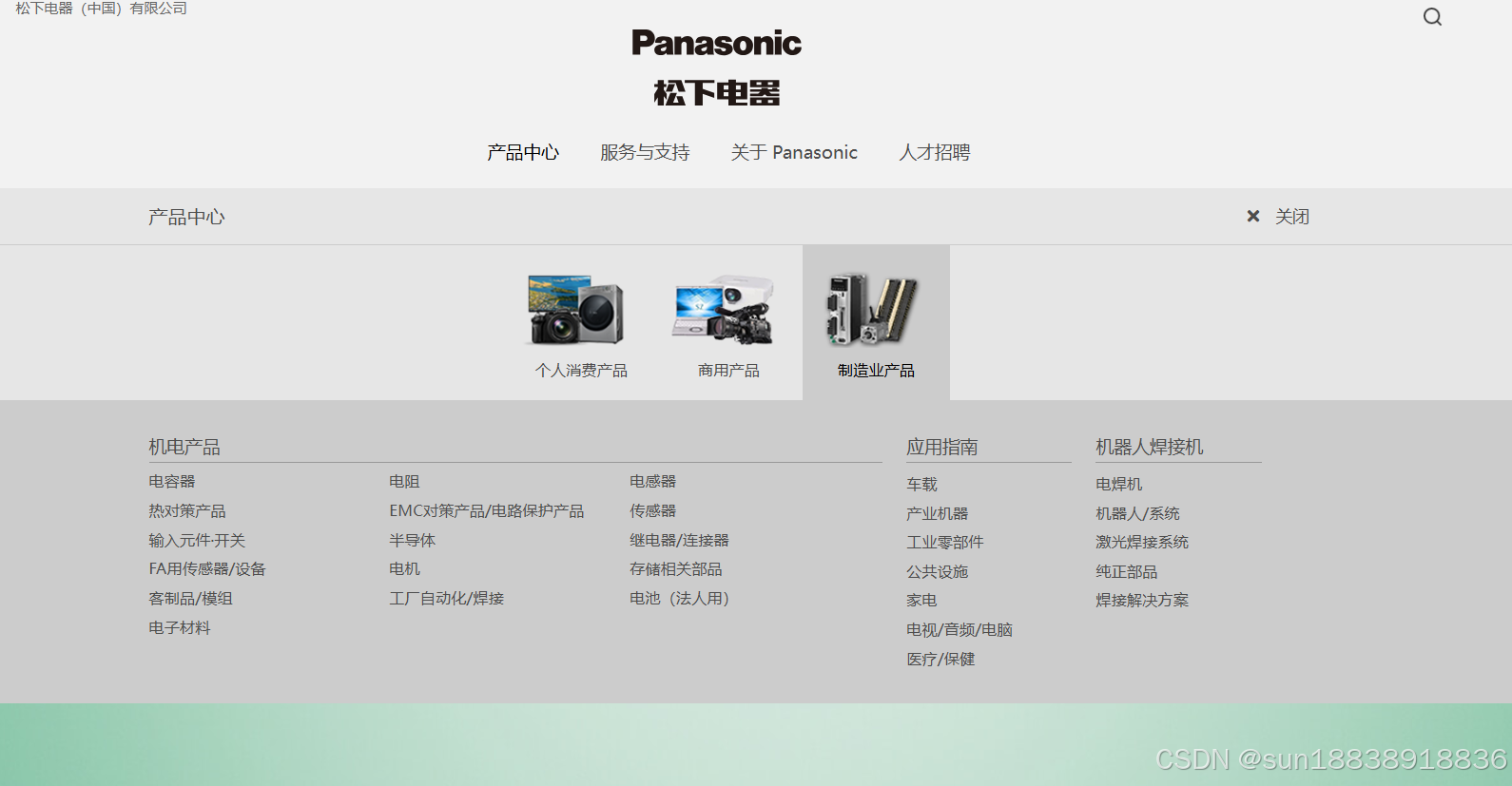
Task: Open 继电器/连接器 link
Action: [679, 541]
